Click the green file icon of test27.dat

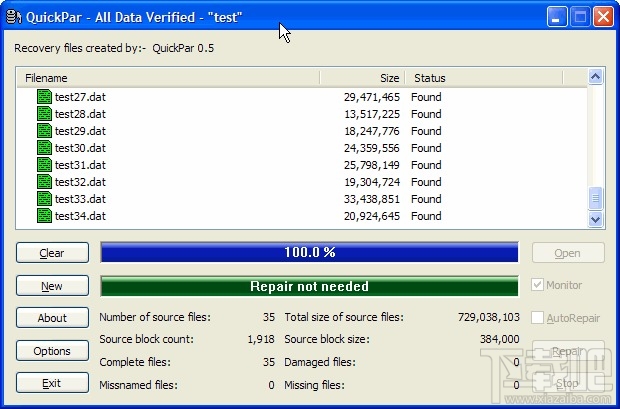click(44, 97)
